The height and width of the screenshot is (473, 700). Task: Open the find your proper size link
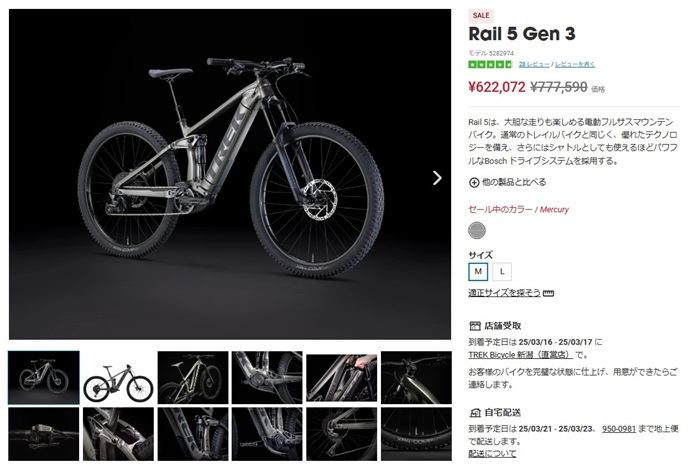click(x=504, y=293)
